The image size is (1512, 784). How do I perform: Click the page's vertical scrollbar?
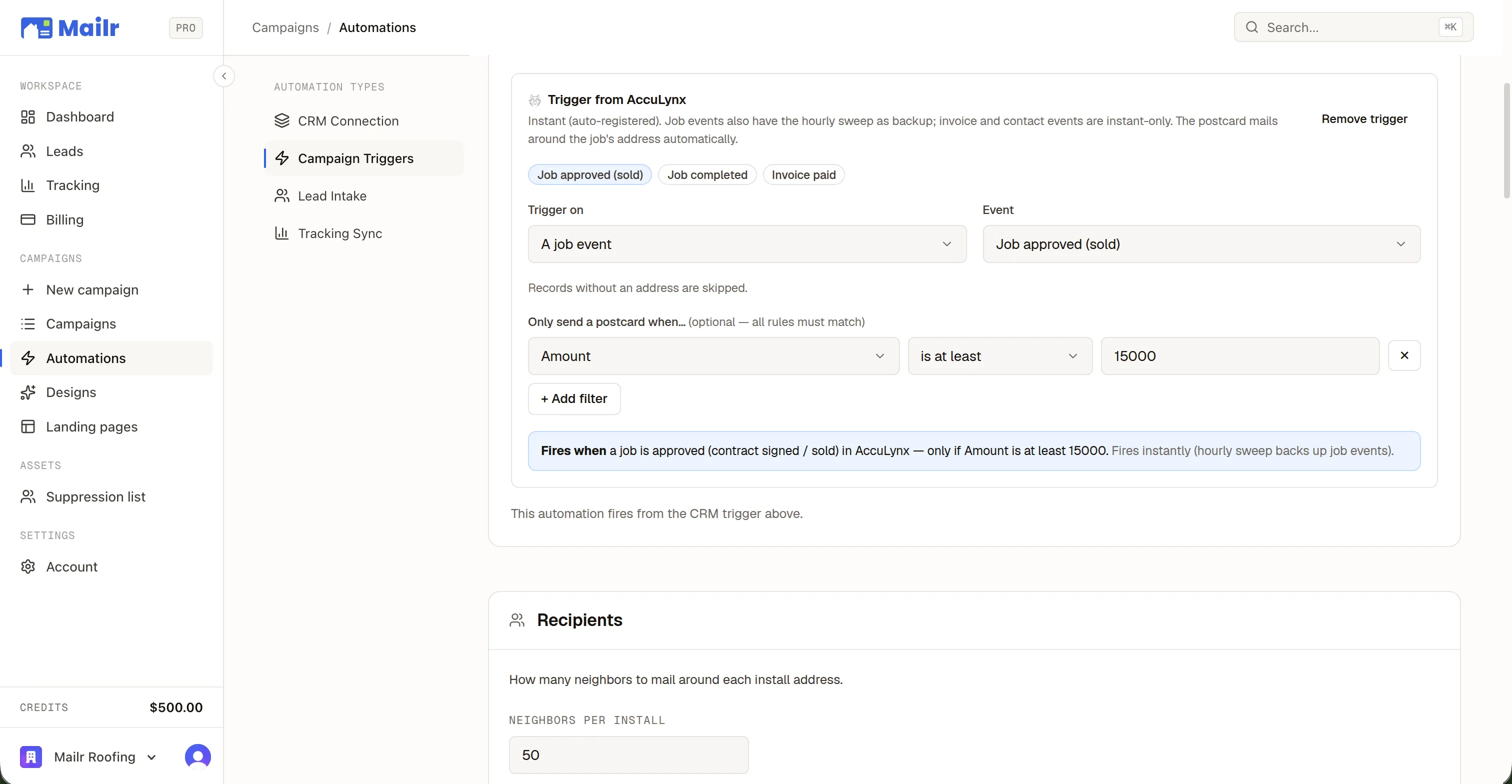click(1506, 141)
